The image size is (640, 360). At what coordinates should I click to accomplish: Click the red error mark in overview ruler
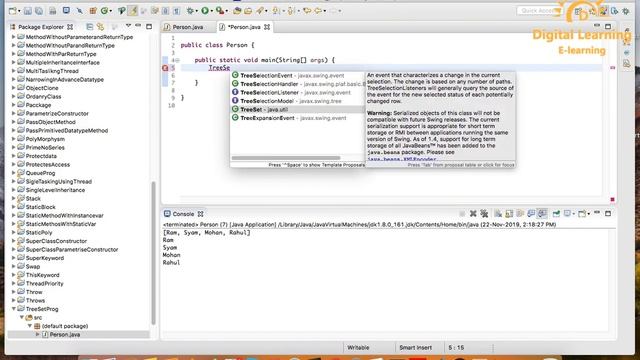click(612, 68)
